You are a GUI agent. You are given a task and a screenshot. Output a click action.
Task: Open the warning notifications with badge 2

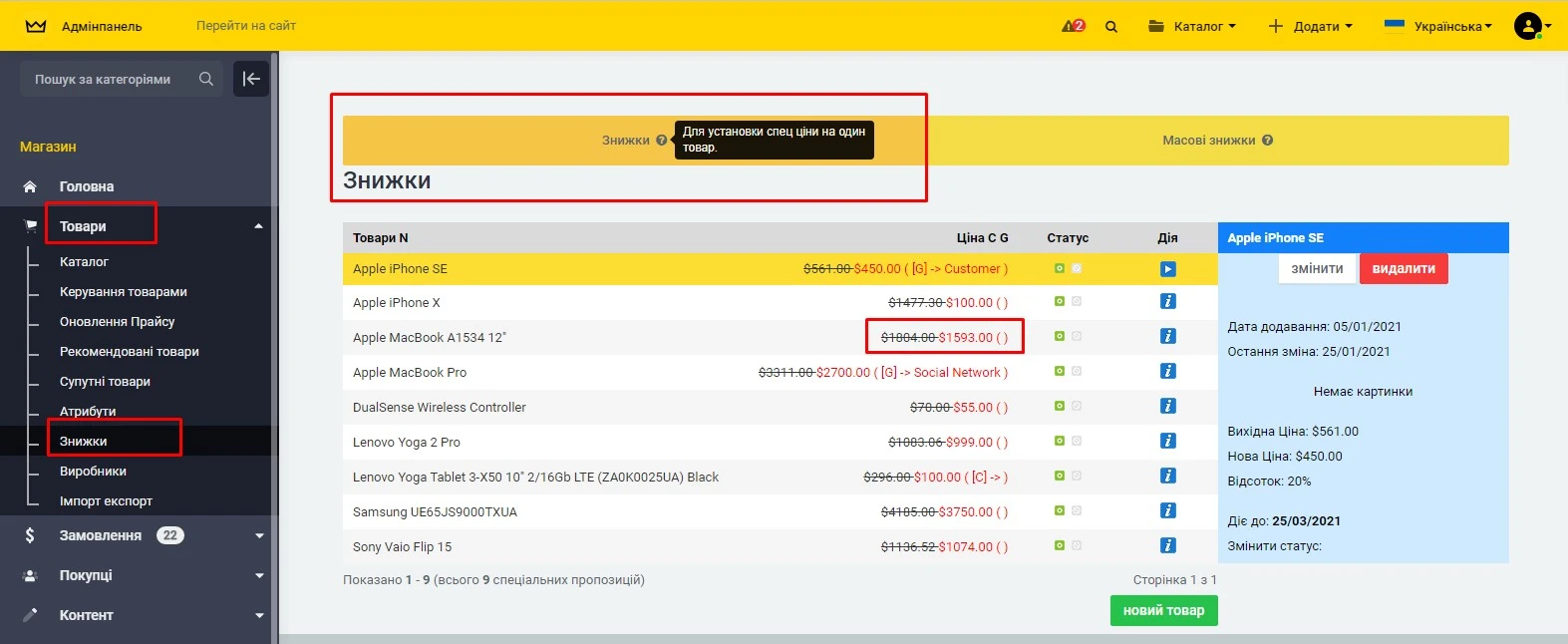tap(1073, 26)
